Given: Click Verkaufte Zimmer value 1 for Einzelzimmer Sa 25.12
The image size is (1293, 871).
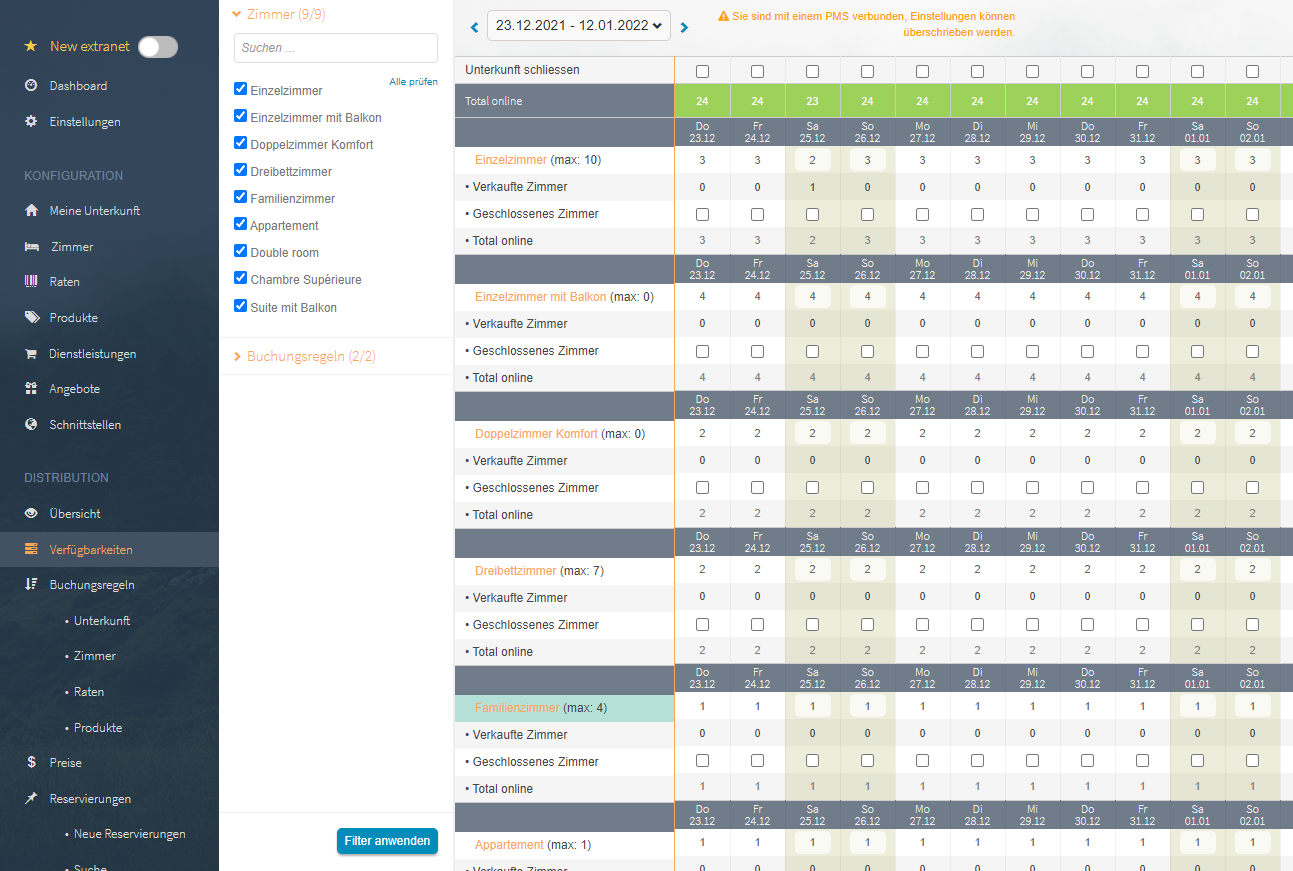Looking at the screenshot, I should (812, 187).
